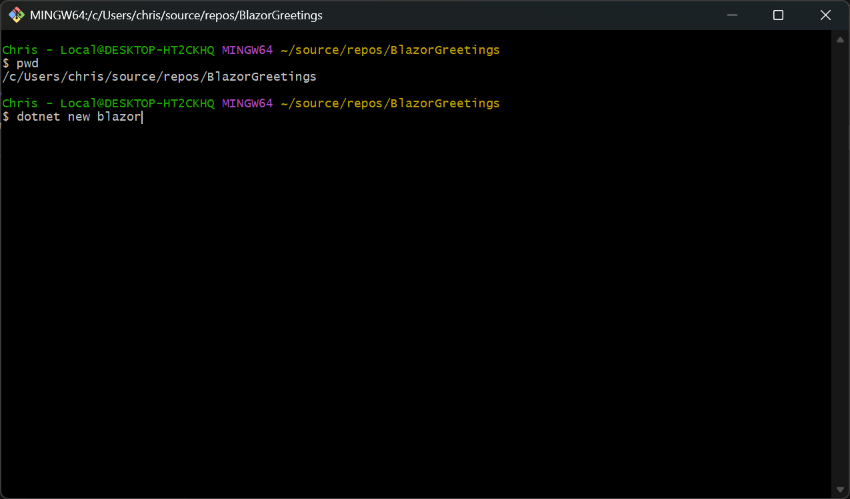Maximize the Git Bash terminal window
The height and width of the screenshot is (499, 850).
(778, 15)
